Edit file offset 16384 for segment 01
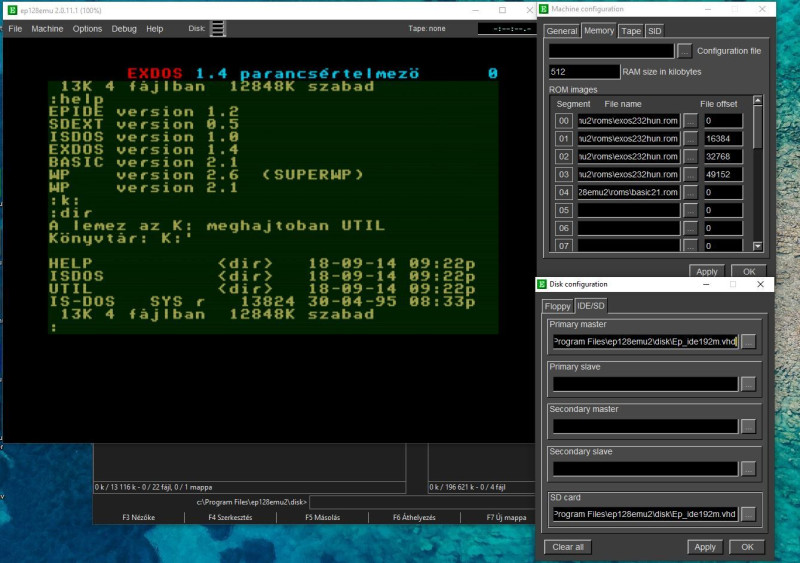Screen dimensions: 800x563 click(x=723, y=139)
